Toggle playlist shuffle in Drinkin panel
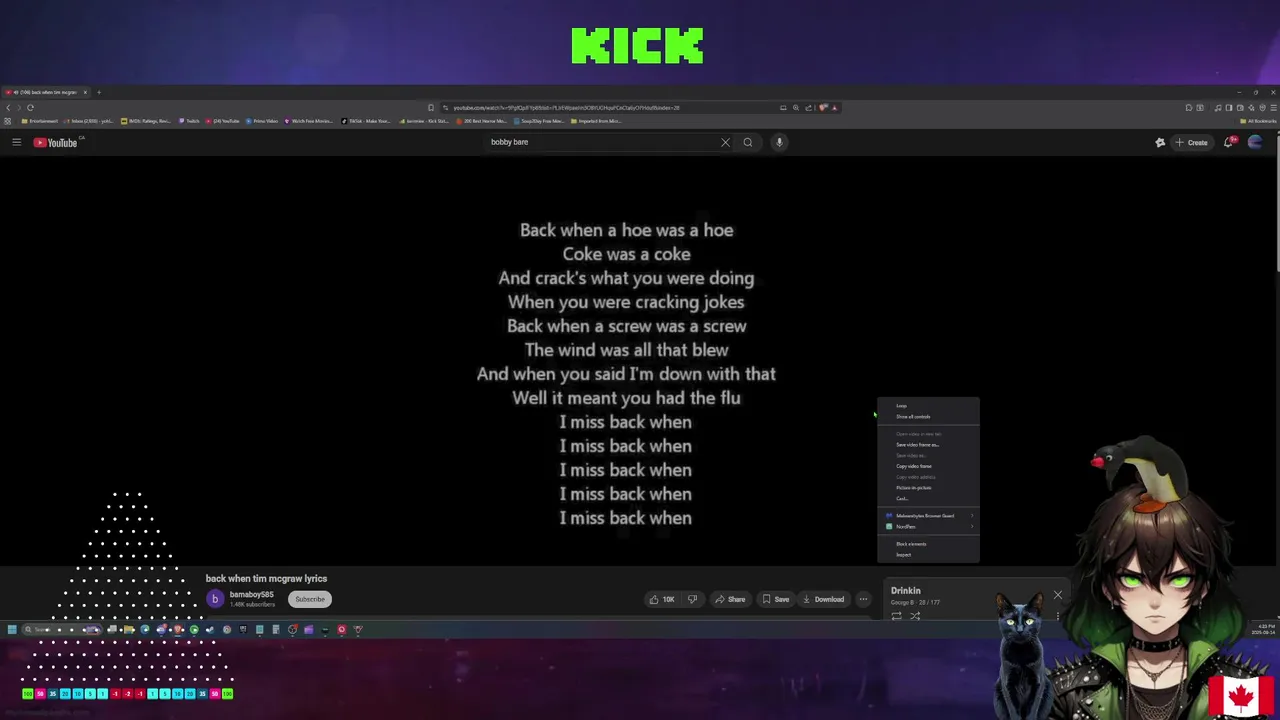The width and height of the screenshot is (1280, 720). click(x=914, y=616)
